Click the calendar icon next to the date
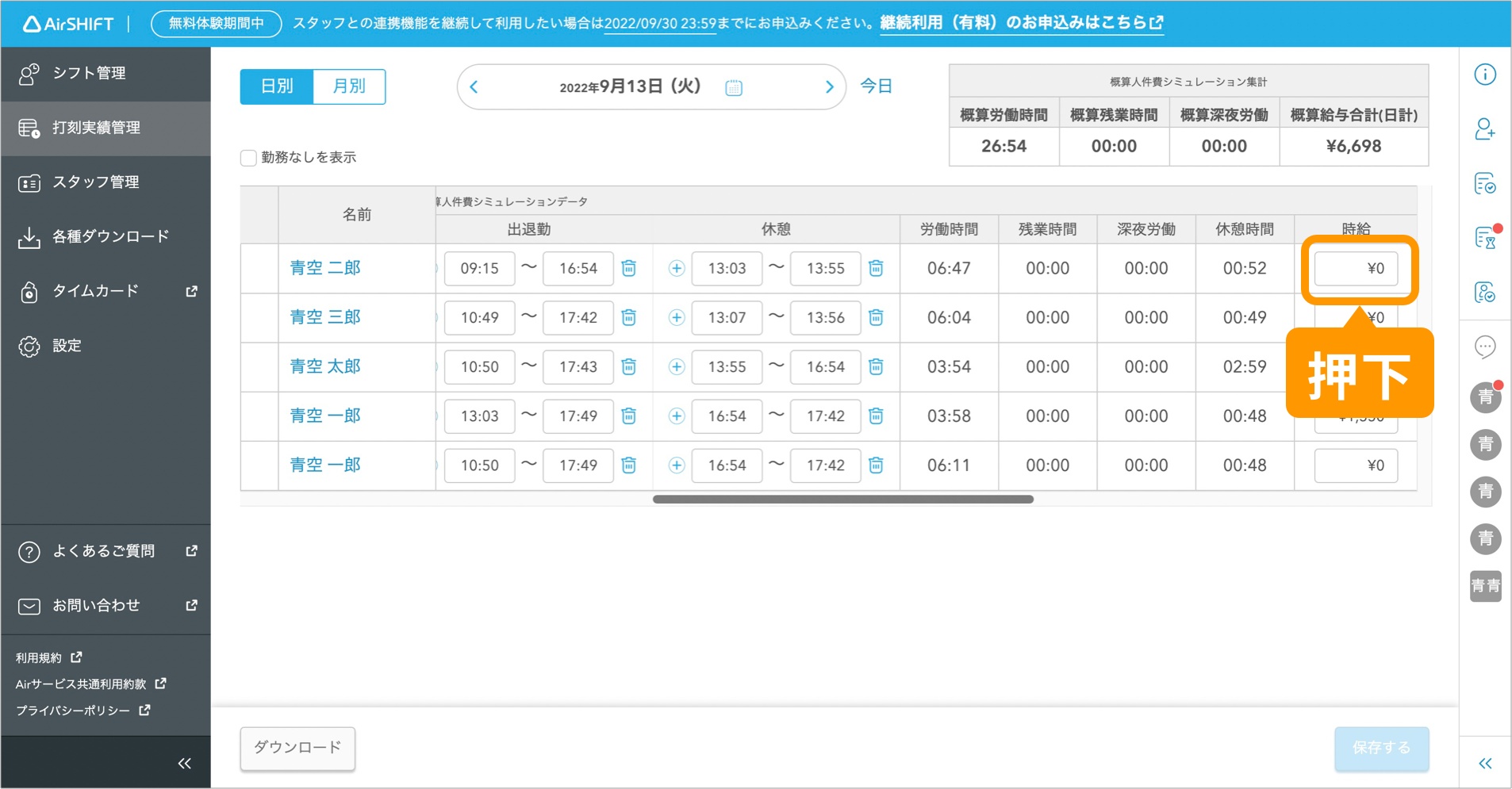 click(x=734, y=87)
